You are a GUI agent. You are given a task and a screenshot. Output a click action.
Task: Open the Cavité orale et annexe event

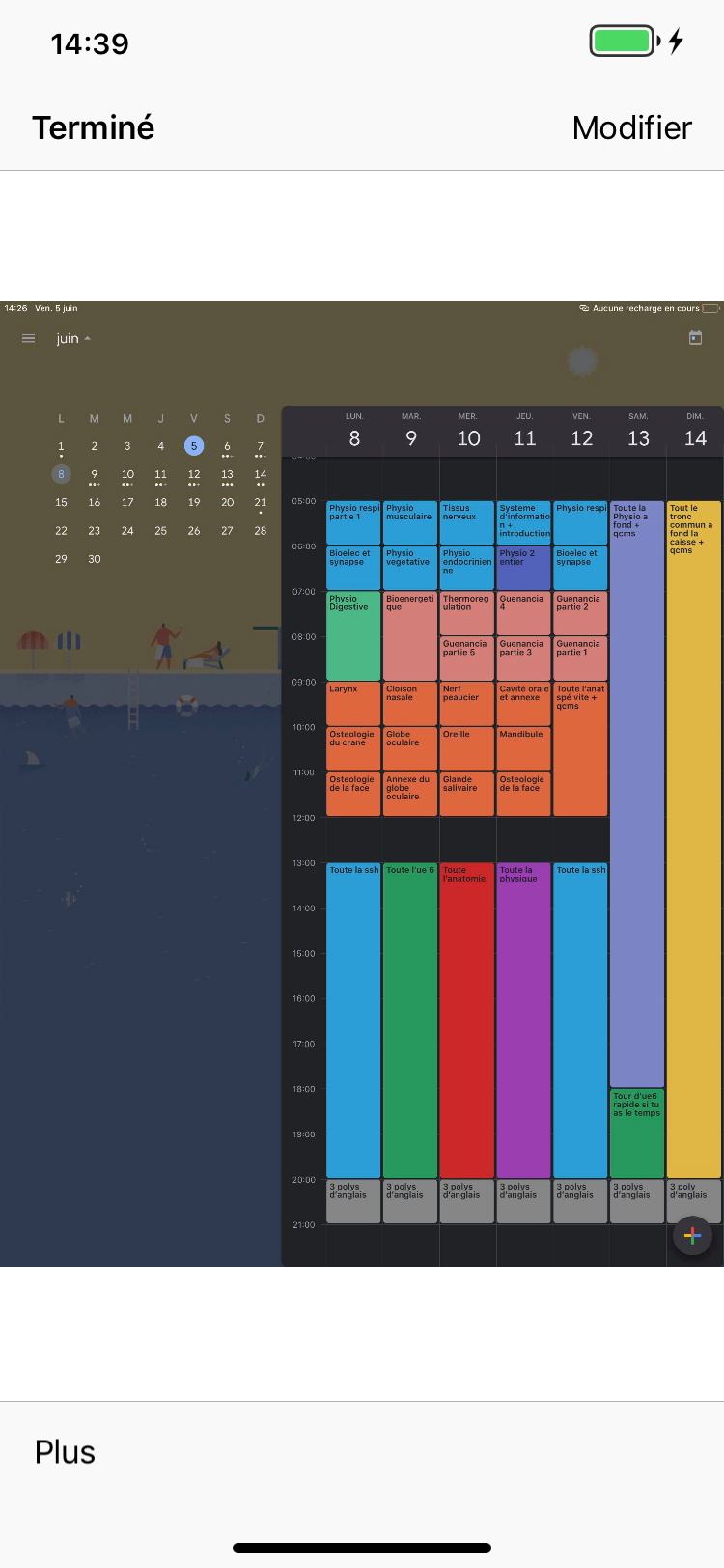(x=524, y=704)
